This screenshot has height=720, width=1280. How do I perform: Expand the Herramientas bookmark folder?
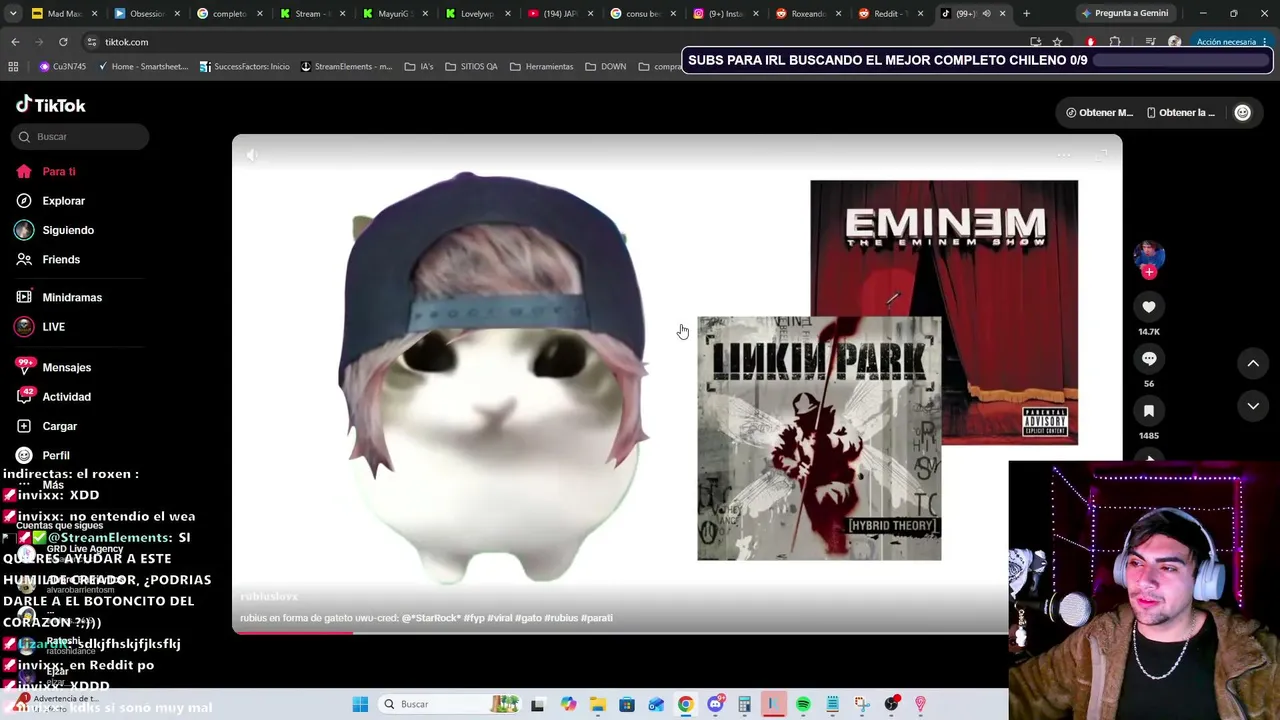click(541, 67)
